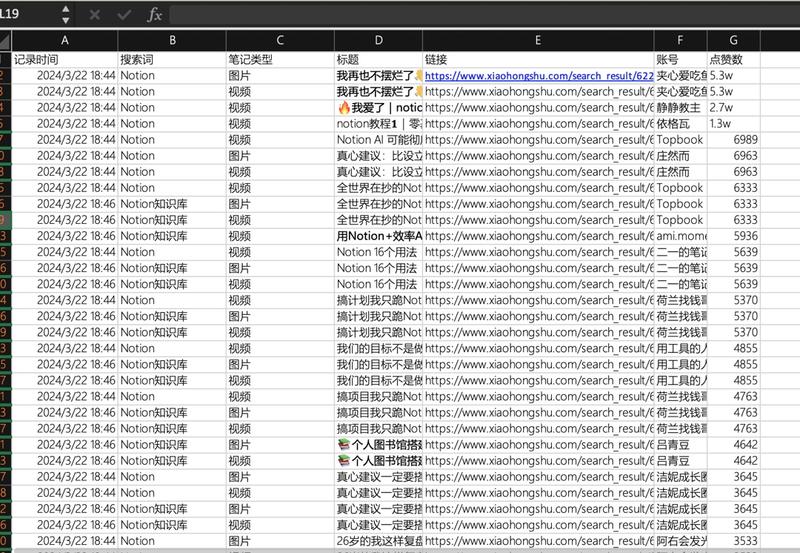Select column F header
This screenshot has width=800, height=553.
click(680, 40)
